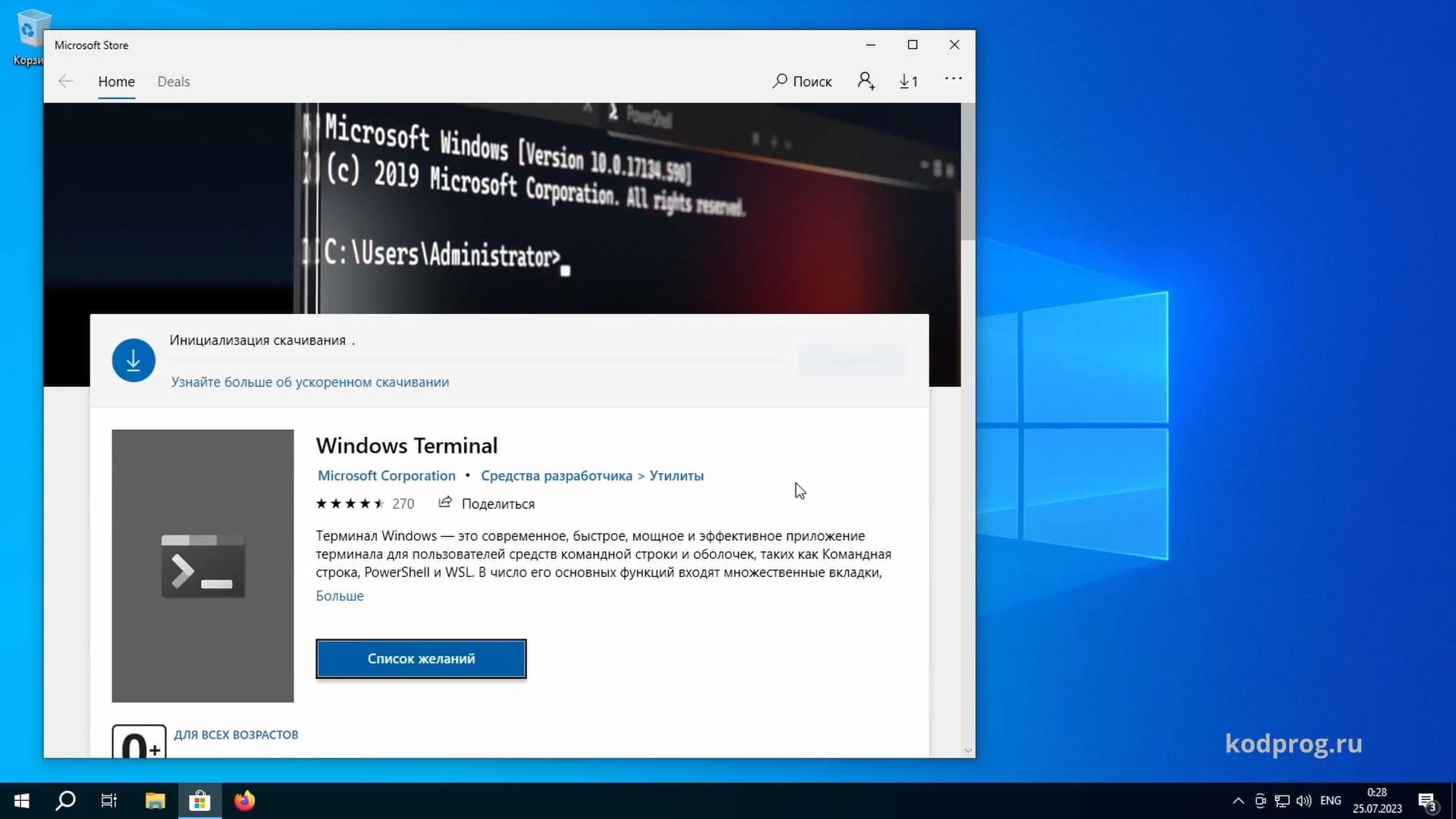Maximize the Microsoft Store window

[x=912, y=45]
